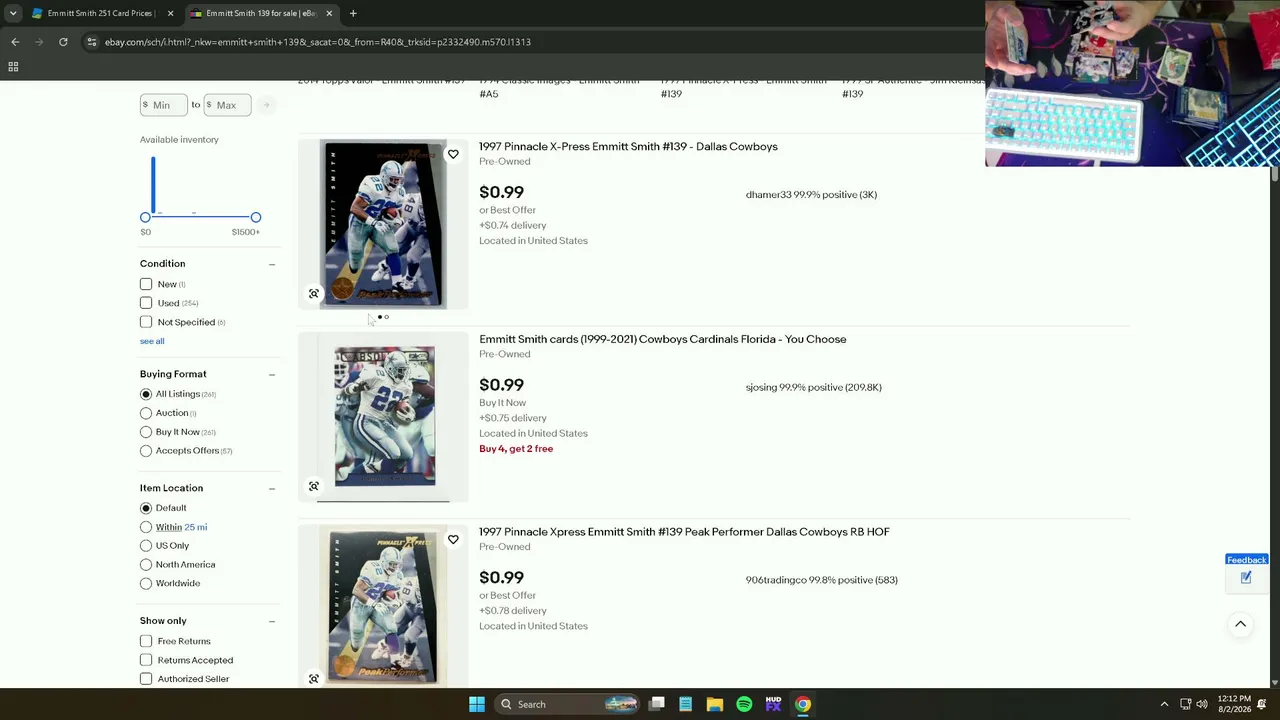Focus the Min price input field
Image resolution: width=1280 pixels, height=720 pixels.
point(163,105)
